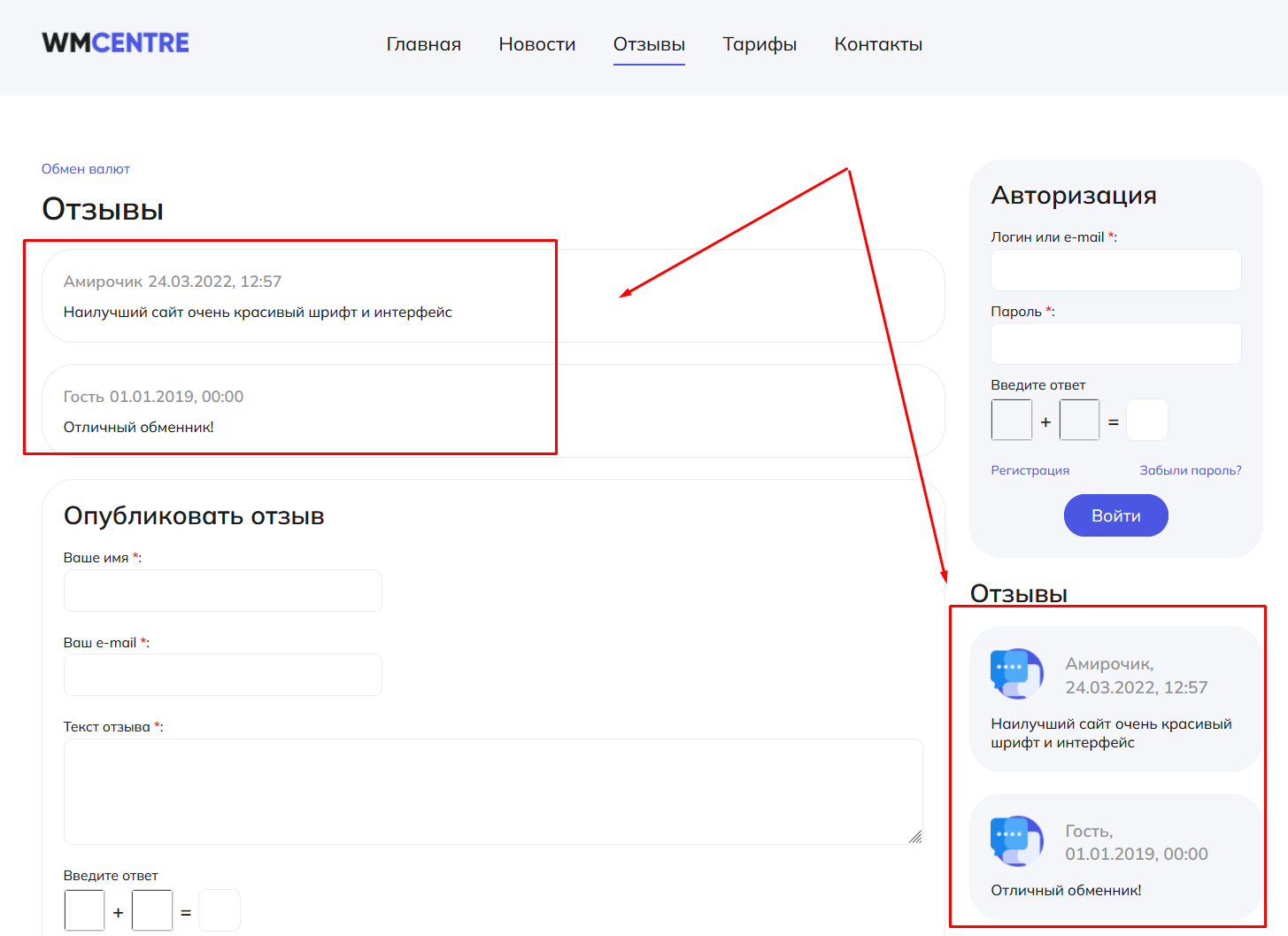Viewport: 1288px width, 936px height.
Task: Open the Регистрация link
Action: [1030, 470]
